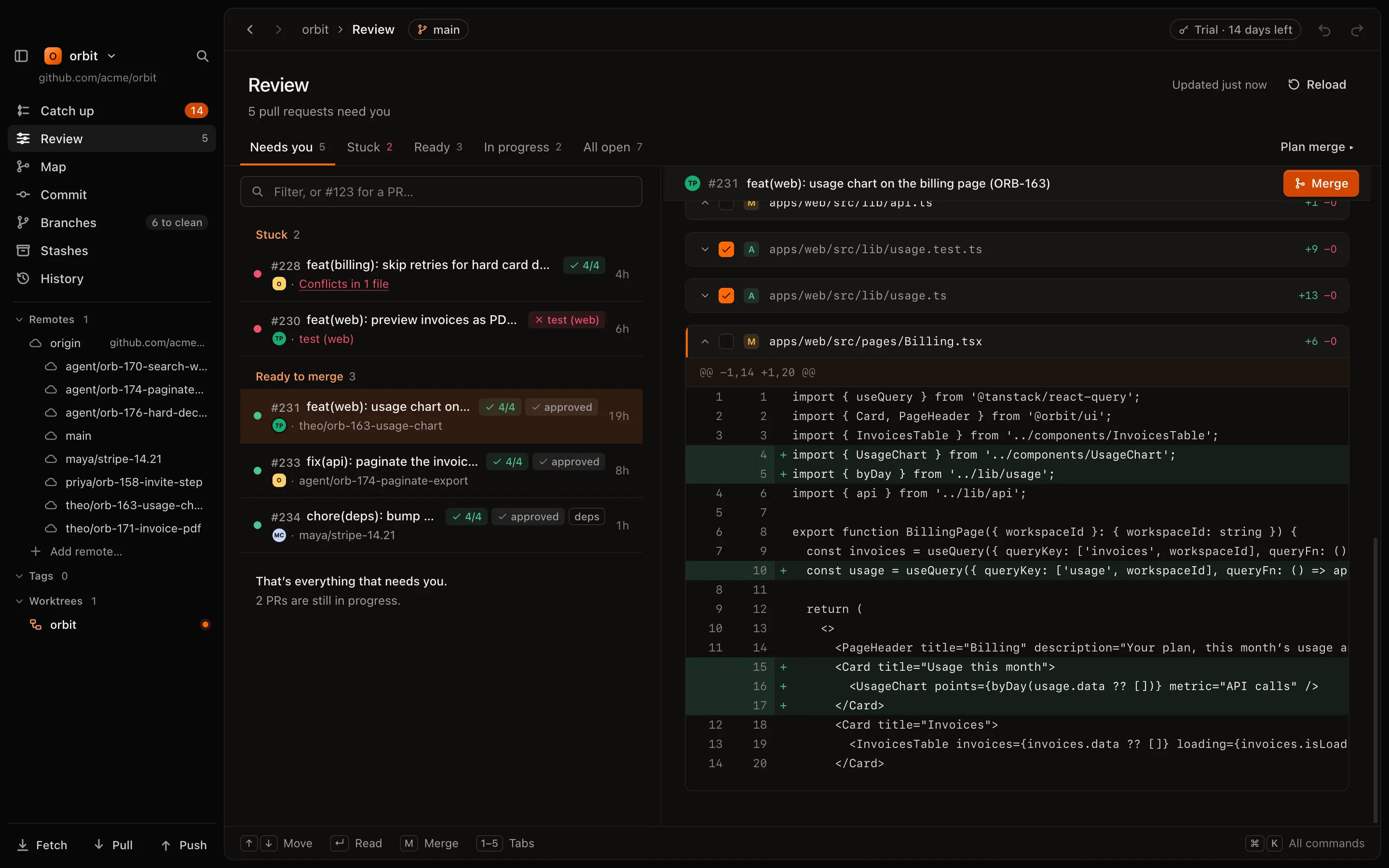The height and width of the screenshot is (868, 1389).
Task: Go forward with the right chevron
Action: pos(278,29)
